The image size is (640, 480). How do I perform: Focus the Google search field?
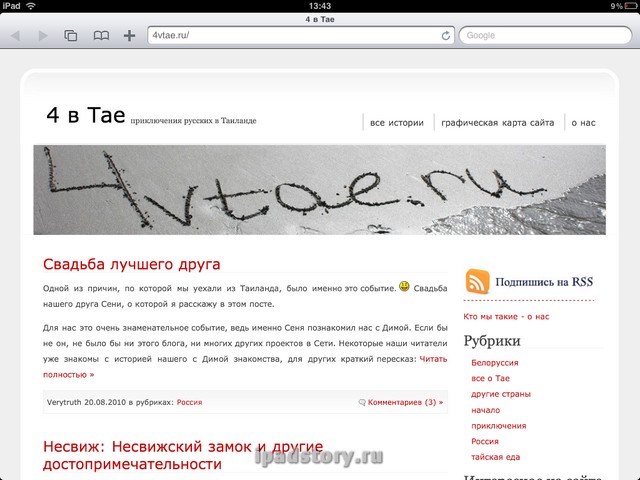(x=545, y=36)
